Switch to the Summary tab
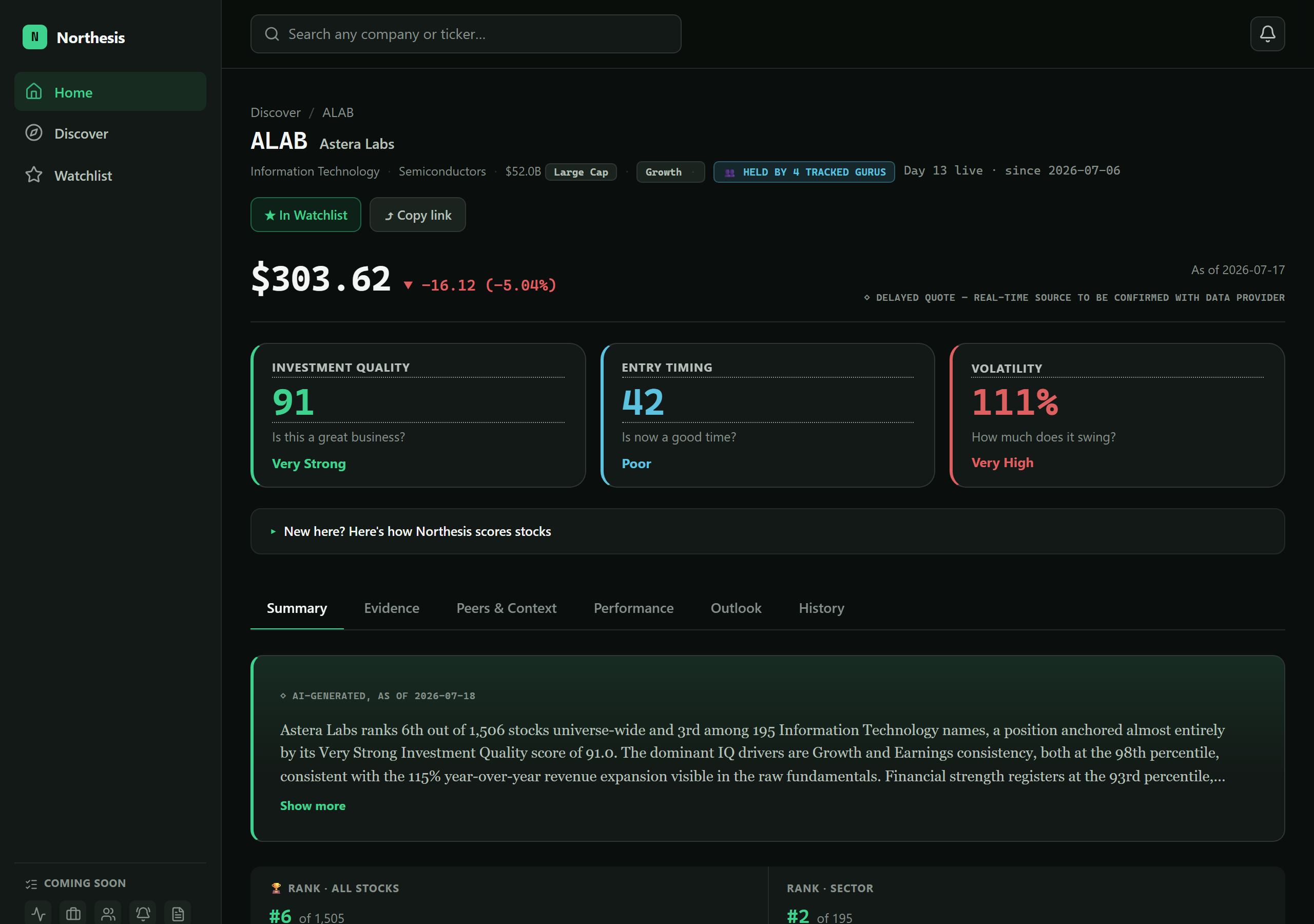This screenshot has width=1314, height=924. [297, 609]
